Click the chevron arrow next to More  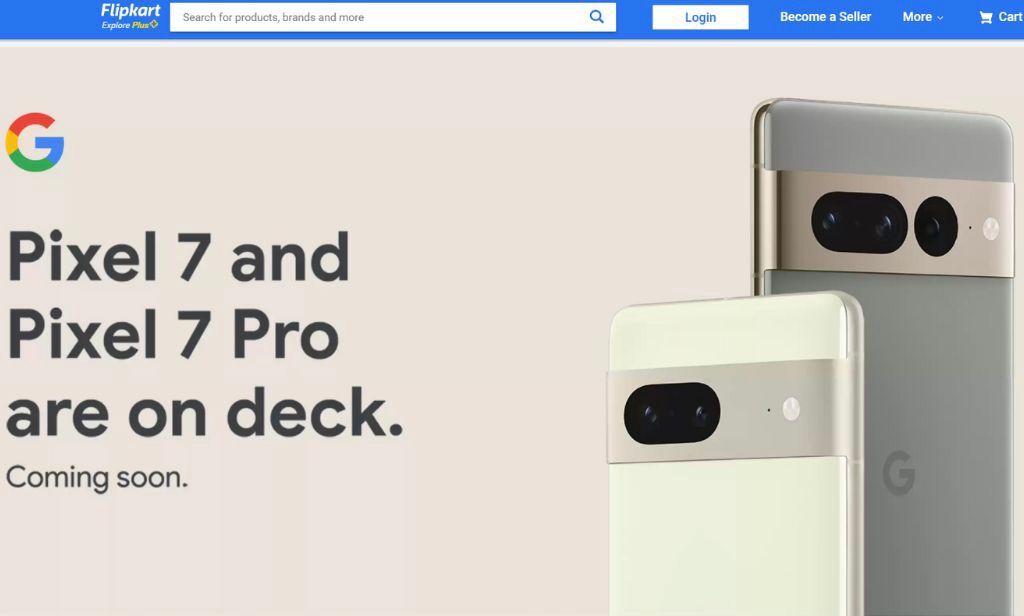pos(940,18)
